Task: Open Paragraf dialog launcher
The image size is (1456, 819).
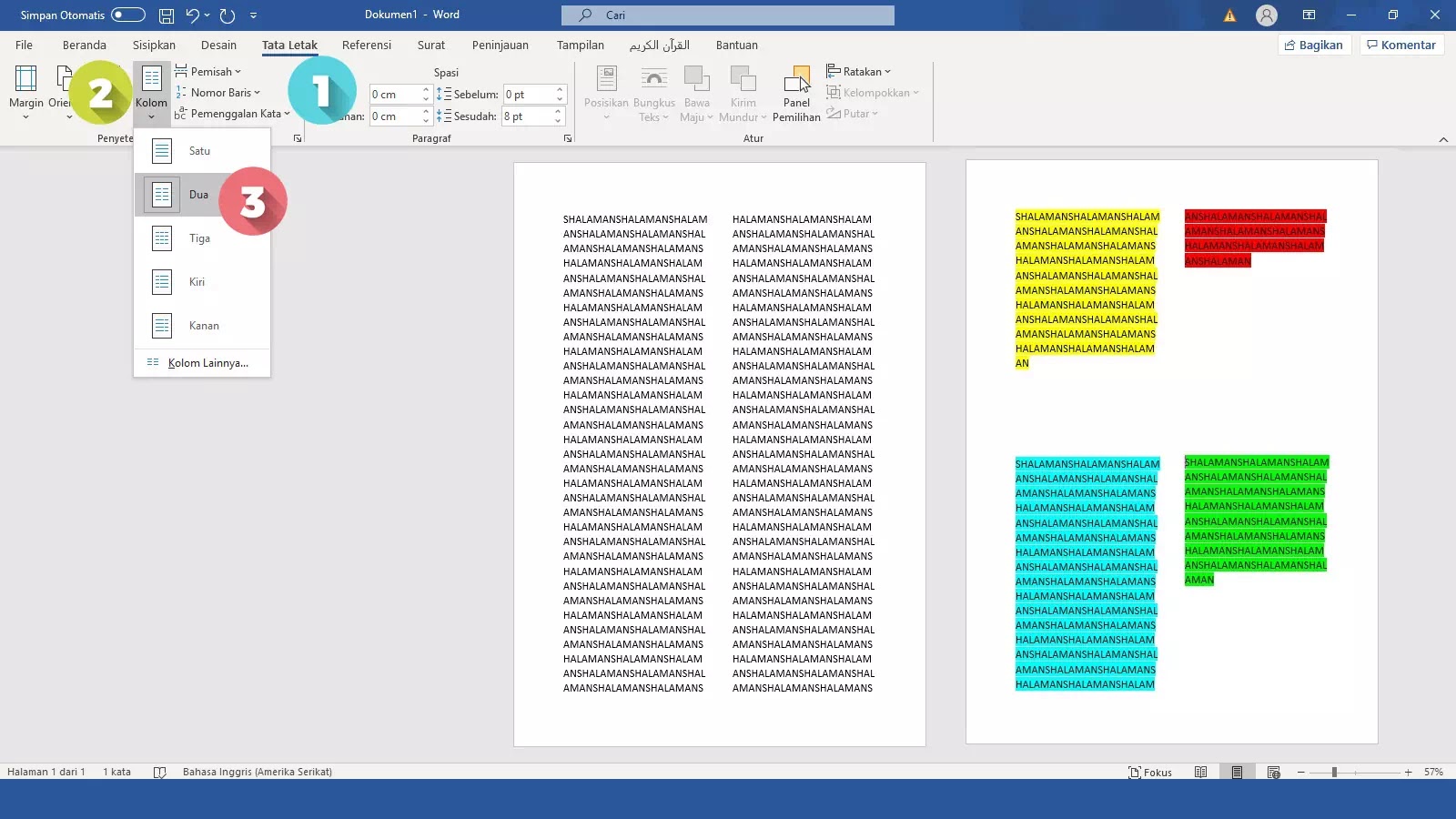Action: tap(568, 138)
